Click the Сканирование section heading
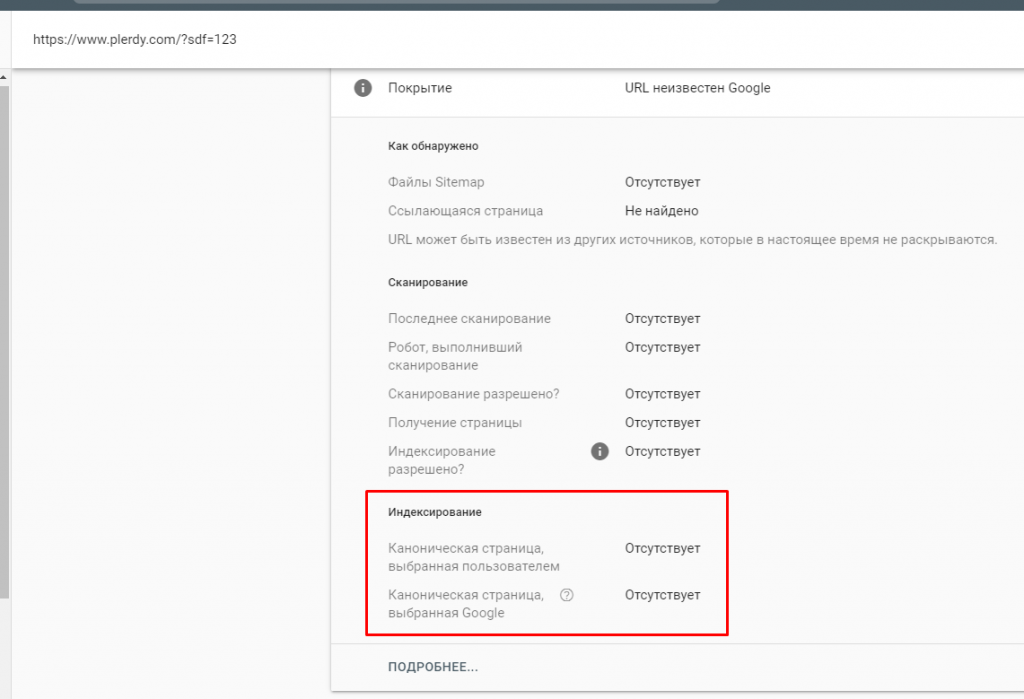The width and height of the screenshot is (1024, 699). click(427, 283)
